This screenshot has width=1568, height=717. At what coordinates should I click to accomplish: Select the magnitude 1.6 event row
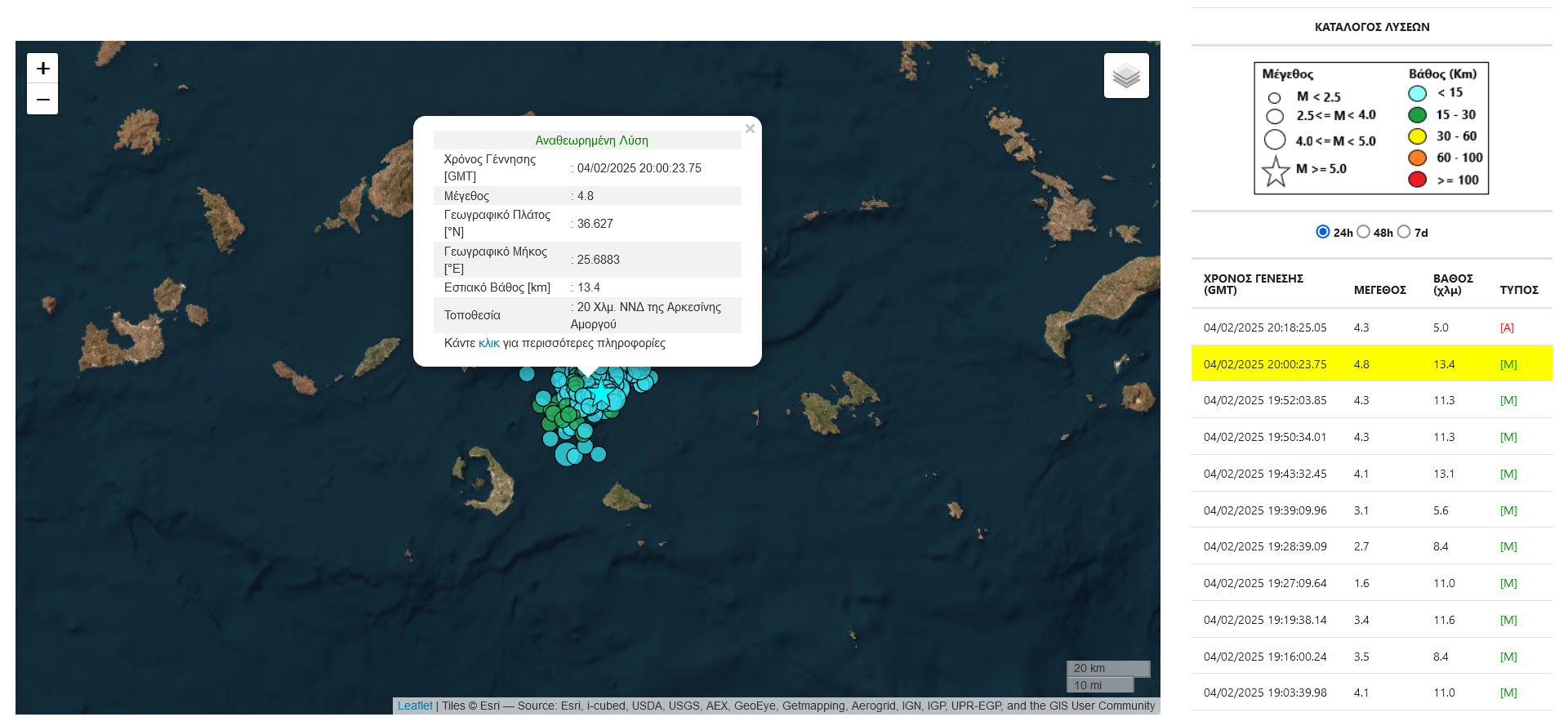[1361, 583]
